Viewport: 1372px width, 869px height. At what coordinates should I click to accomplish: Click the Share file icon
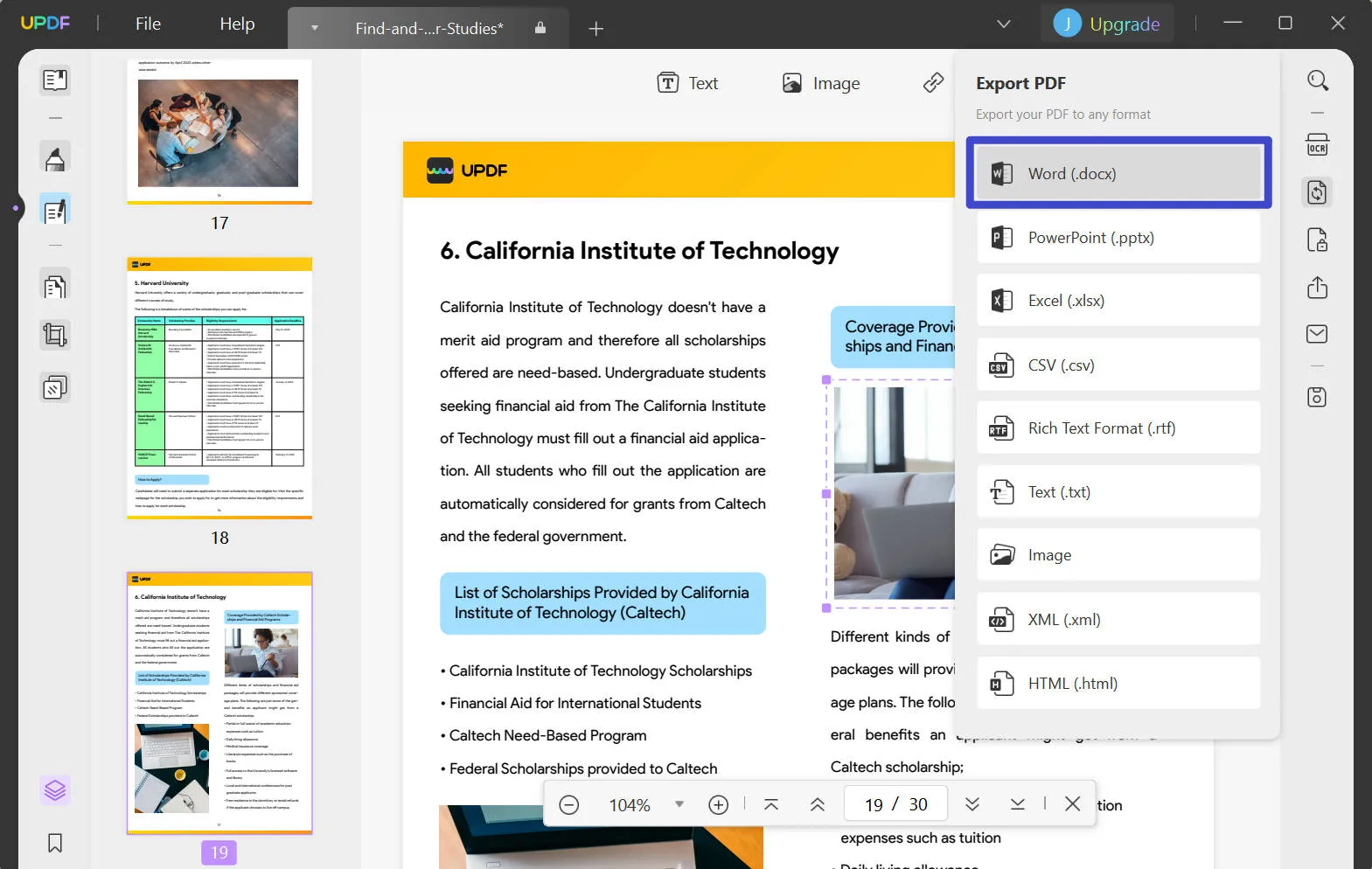(x=1317, y=288)
